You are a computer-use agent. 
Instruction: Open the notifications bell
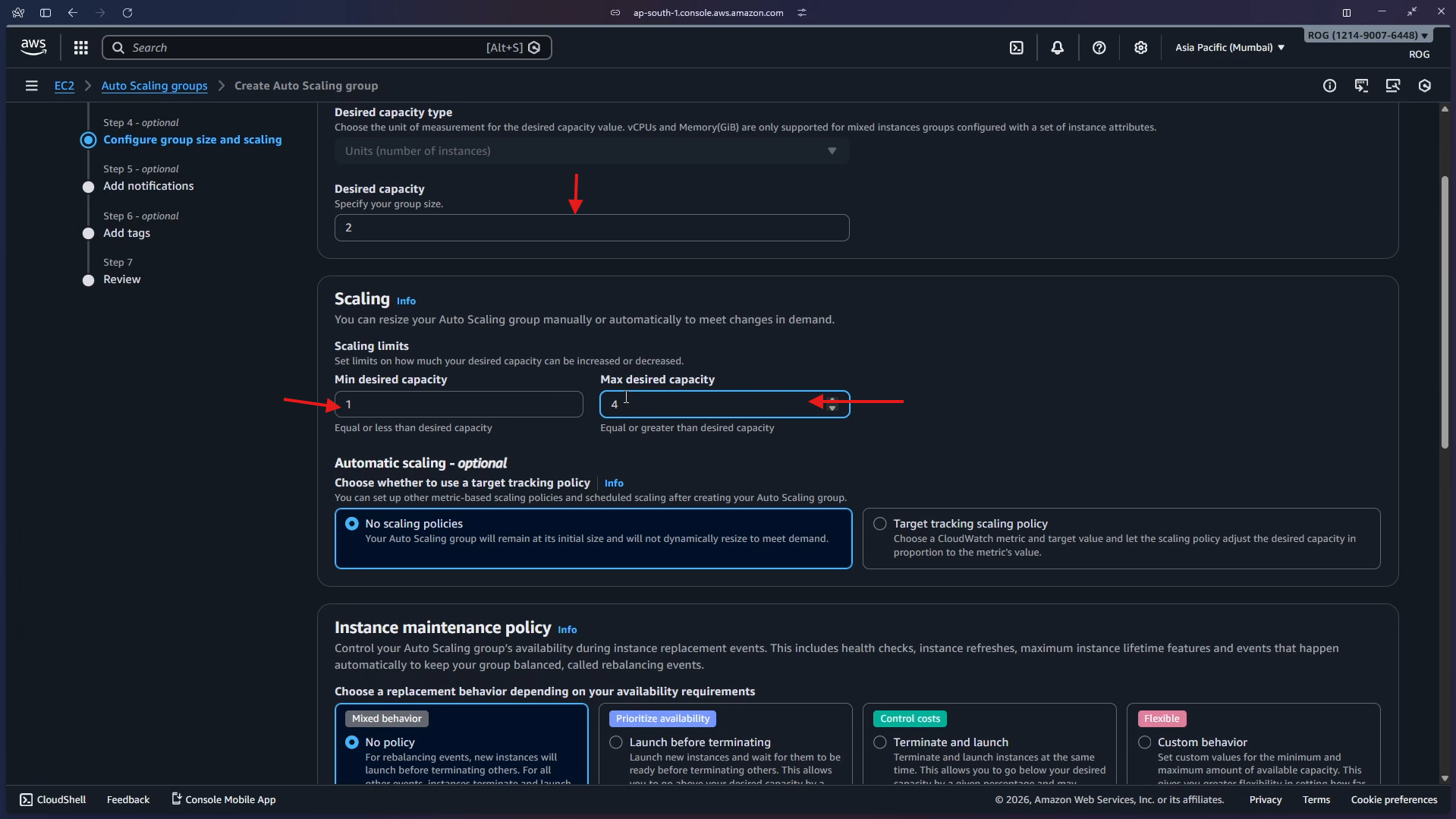[x=1057, y=47]
